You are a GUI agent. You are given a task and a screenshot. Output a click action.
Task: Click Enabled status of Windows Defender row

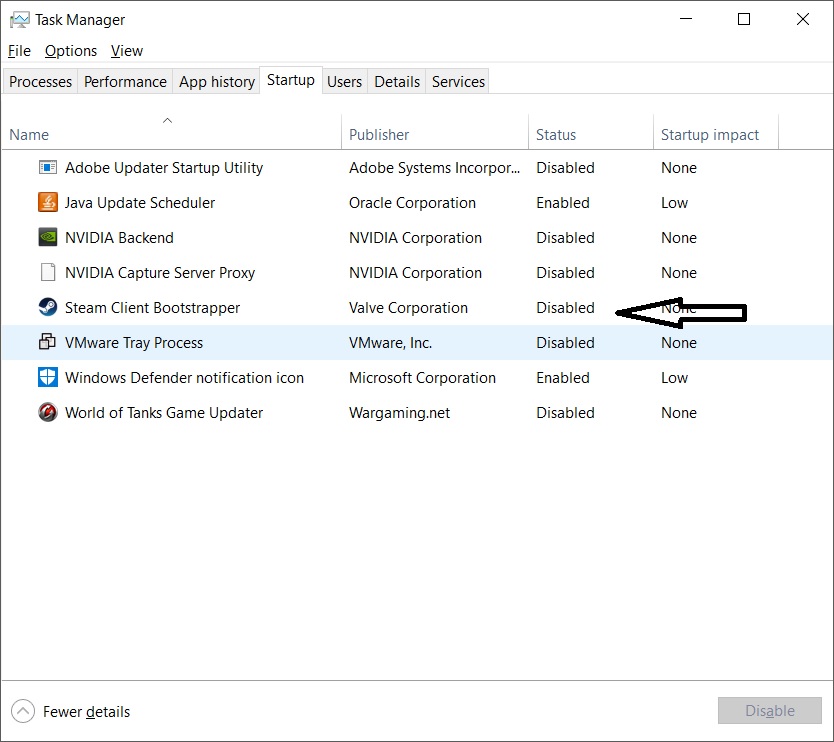(x=563, y=378)
